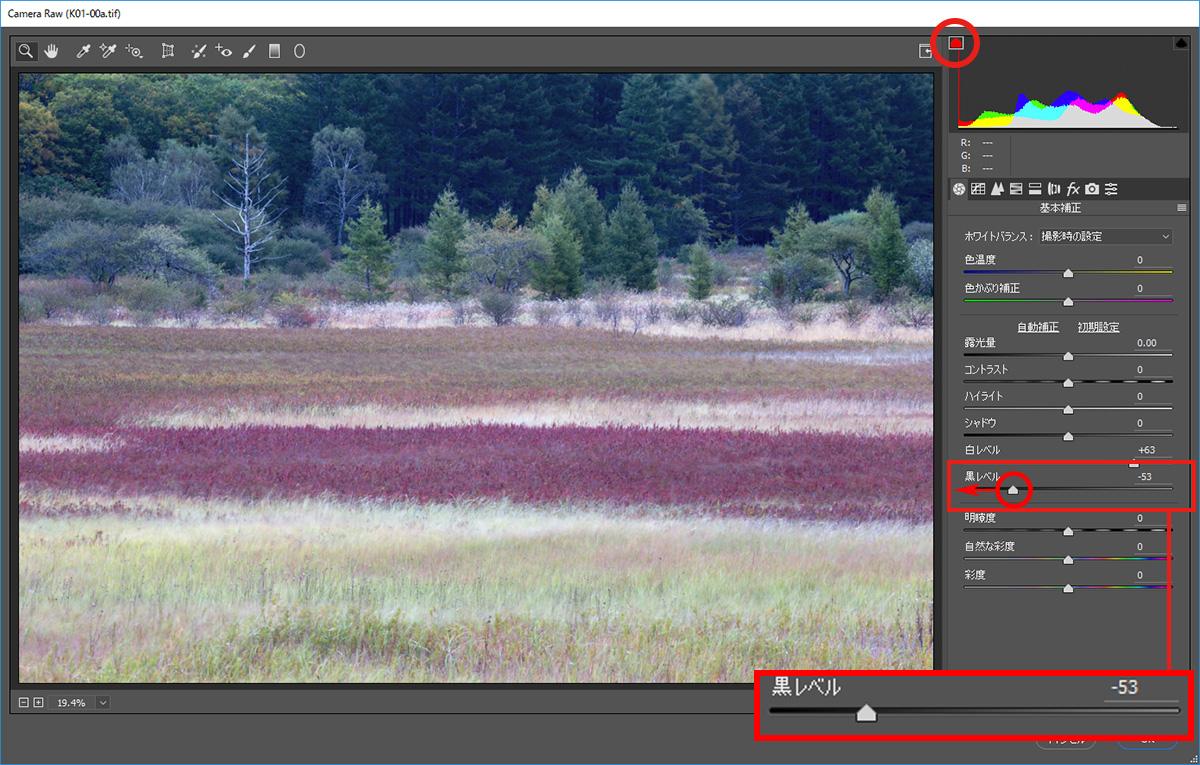
Task: Toggle full screen mode icon
Action: click(x=926, y=51)
